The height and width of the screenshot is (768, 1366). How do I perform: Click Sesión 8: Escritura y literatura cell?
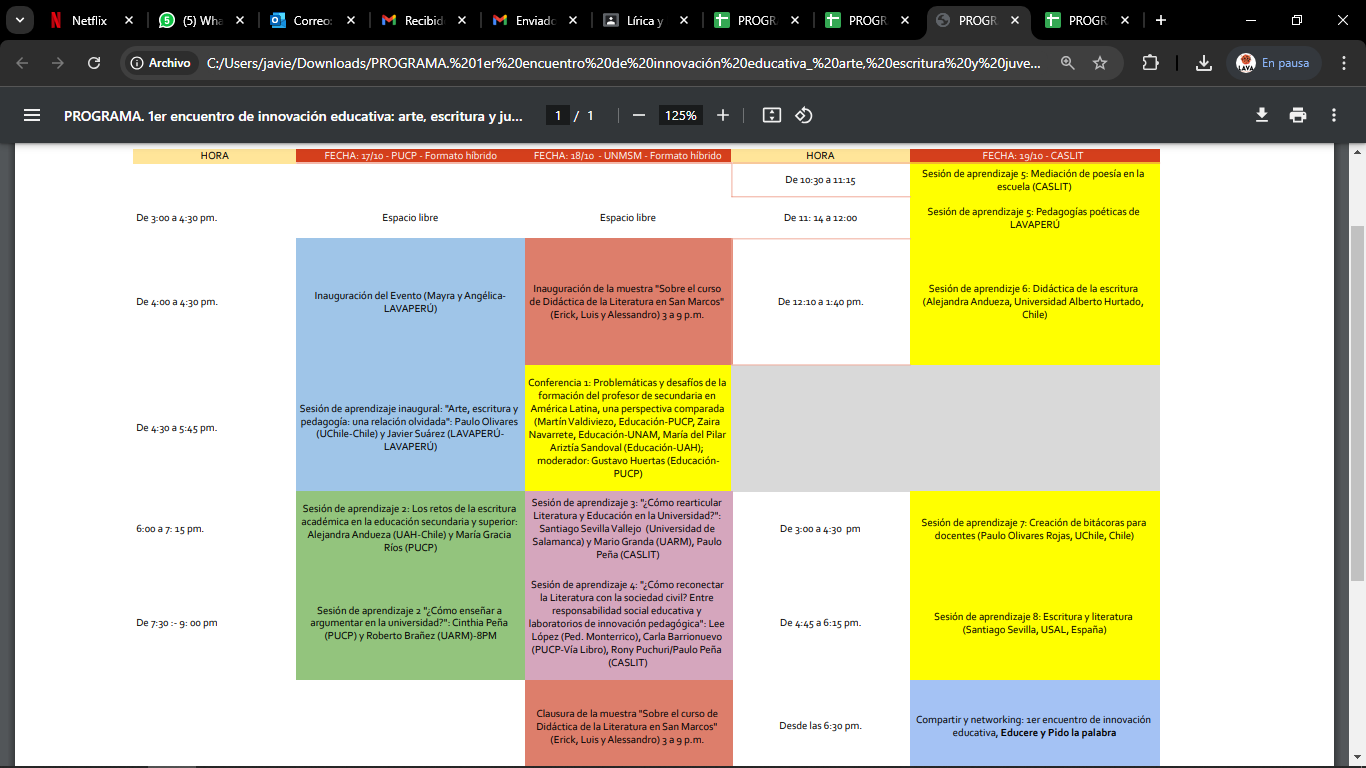coord(1035,623)
